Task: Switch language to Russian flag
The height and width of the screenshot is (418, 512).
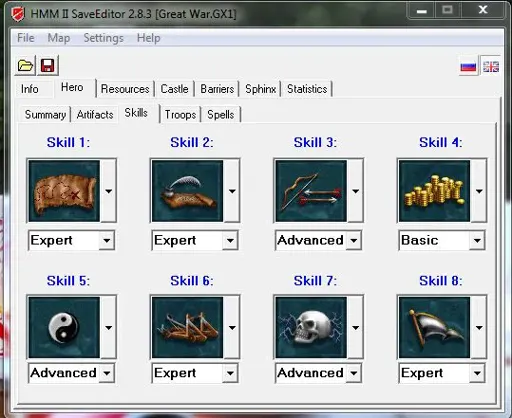Action: coord(468,66)
